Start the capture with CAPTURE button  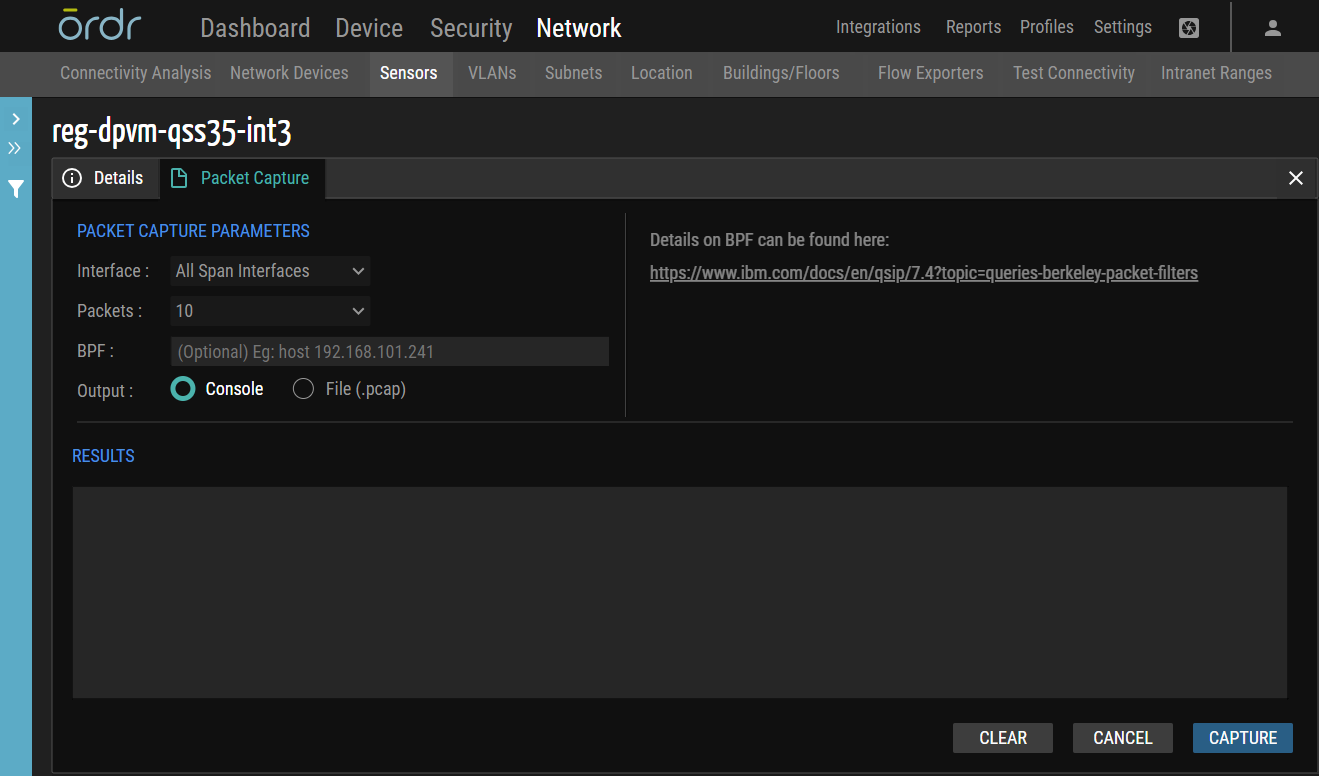1242,737
